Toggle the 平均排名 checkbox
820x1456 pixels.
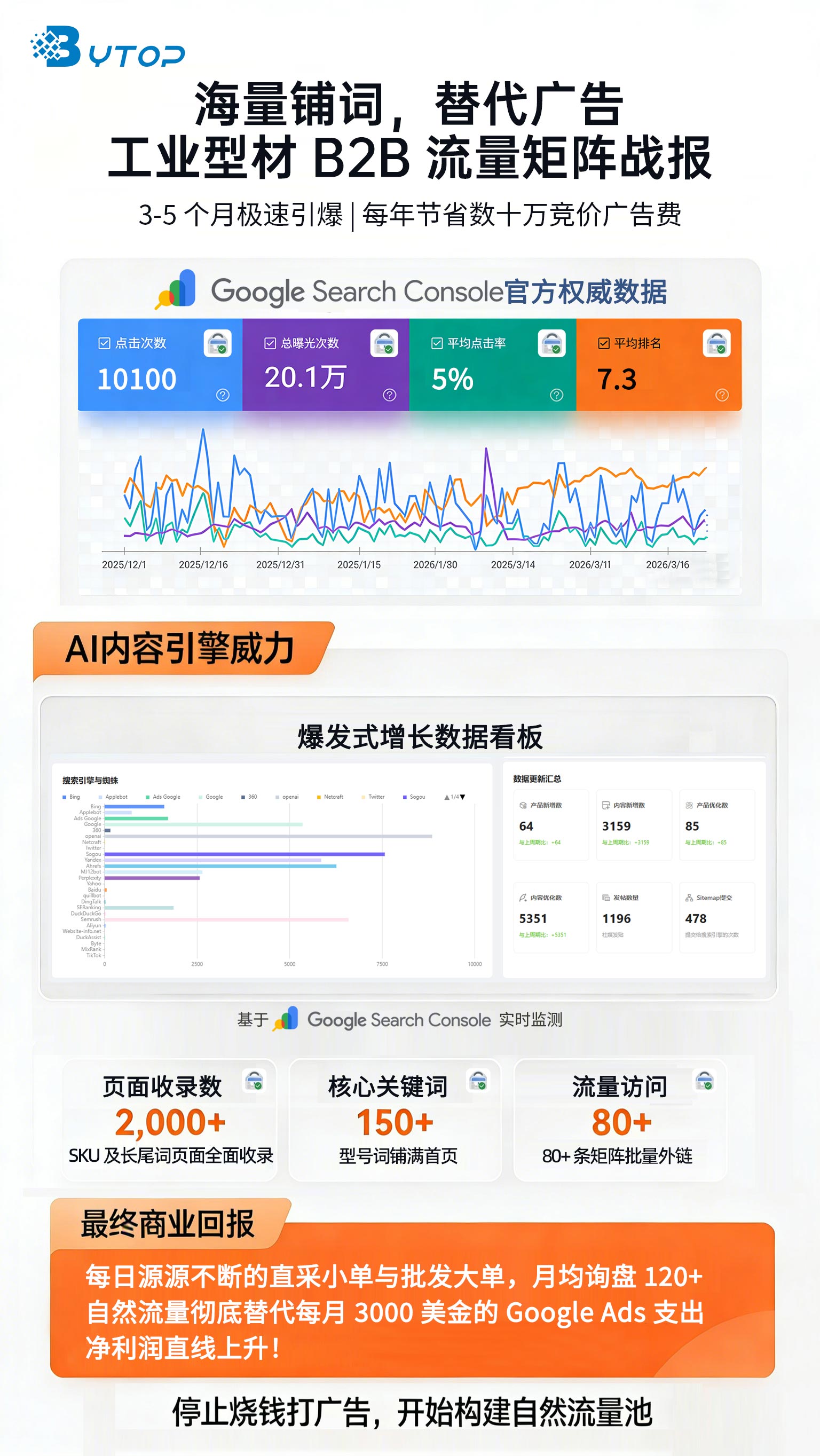tap(604, 343)
